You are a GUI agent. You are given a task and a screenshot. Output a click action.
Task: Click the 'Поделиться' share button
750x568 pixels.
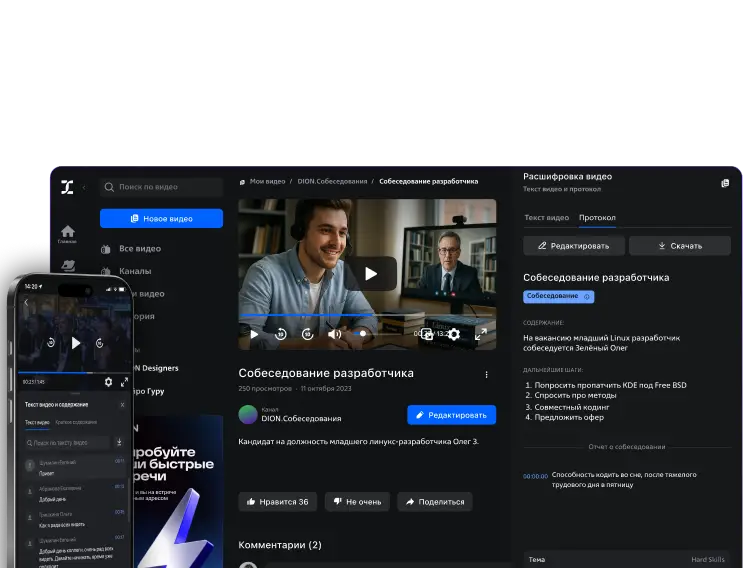pyautogui.click(x=435, y=501)
